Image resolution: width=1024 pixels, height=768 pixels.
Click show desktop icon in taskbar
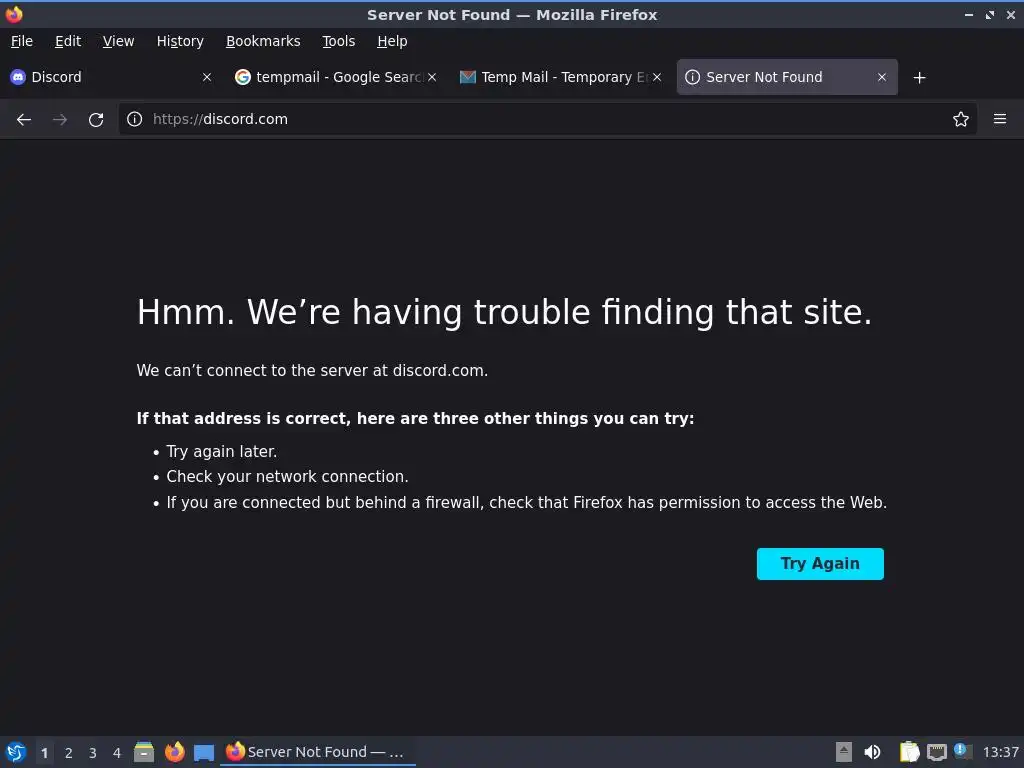pos(204,752)
